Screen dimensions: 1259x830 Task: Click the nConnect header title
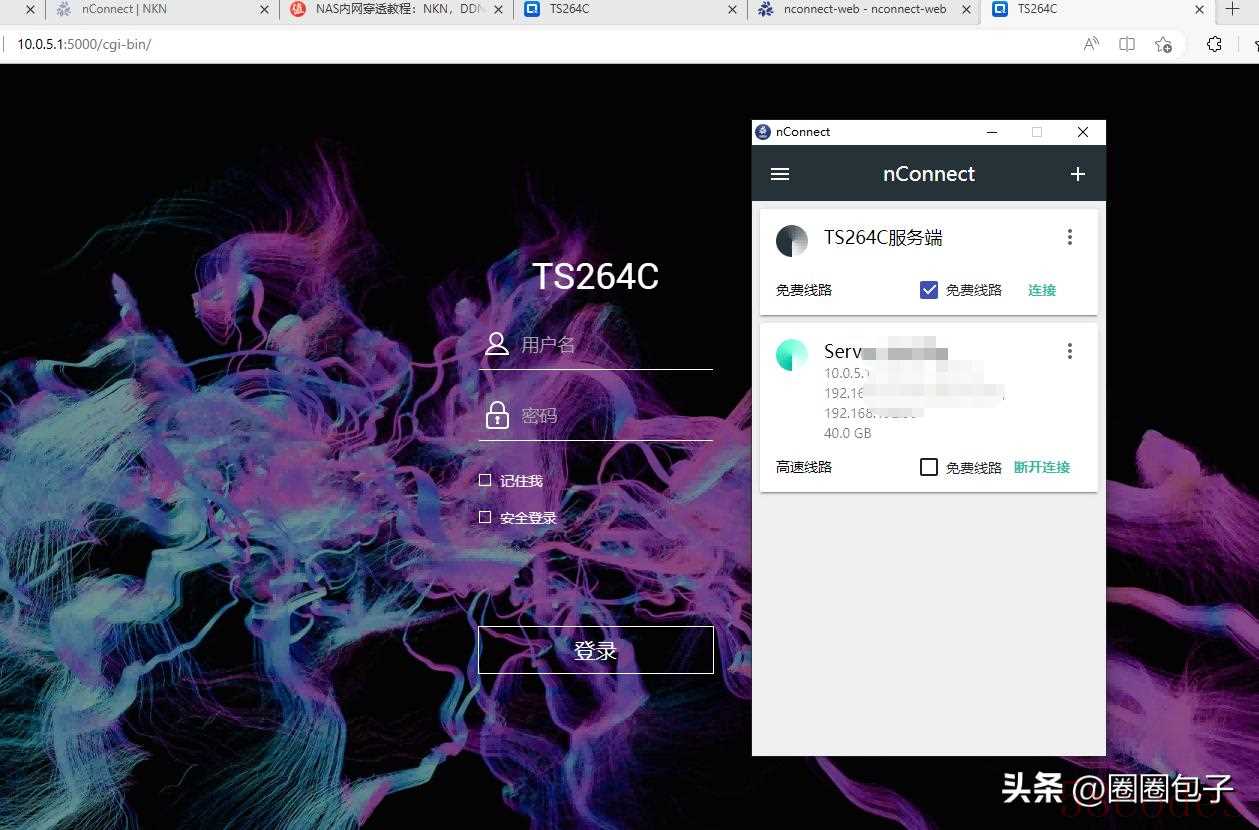pos(929,174)
